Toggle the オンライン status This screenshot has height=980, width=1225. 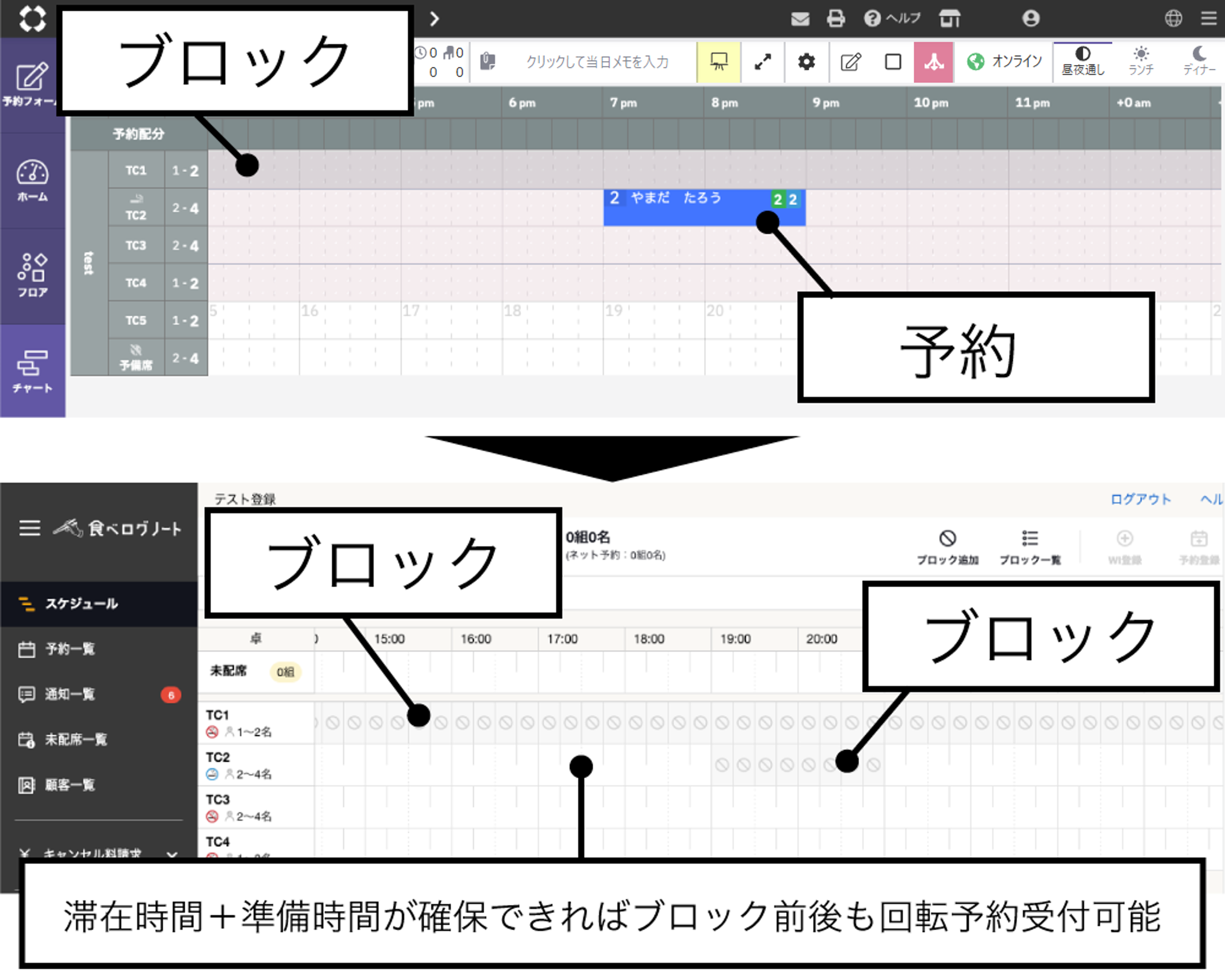pos(1004,61)
